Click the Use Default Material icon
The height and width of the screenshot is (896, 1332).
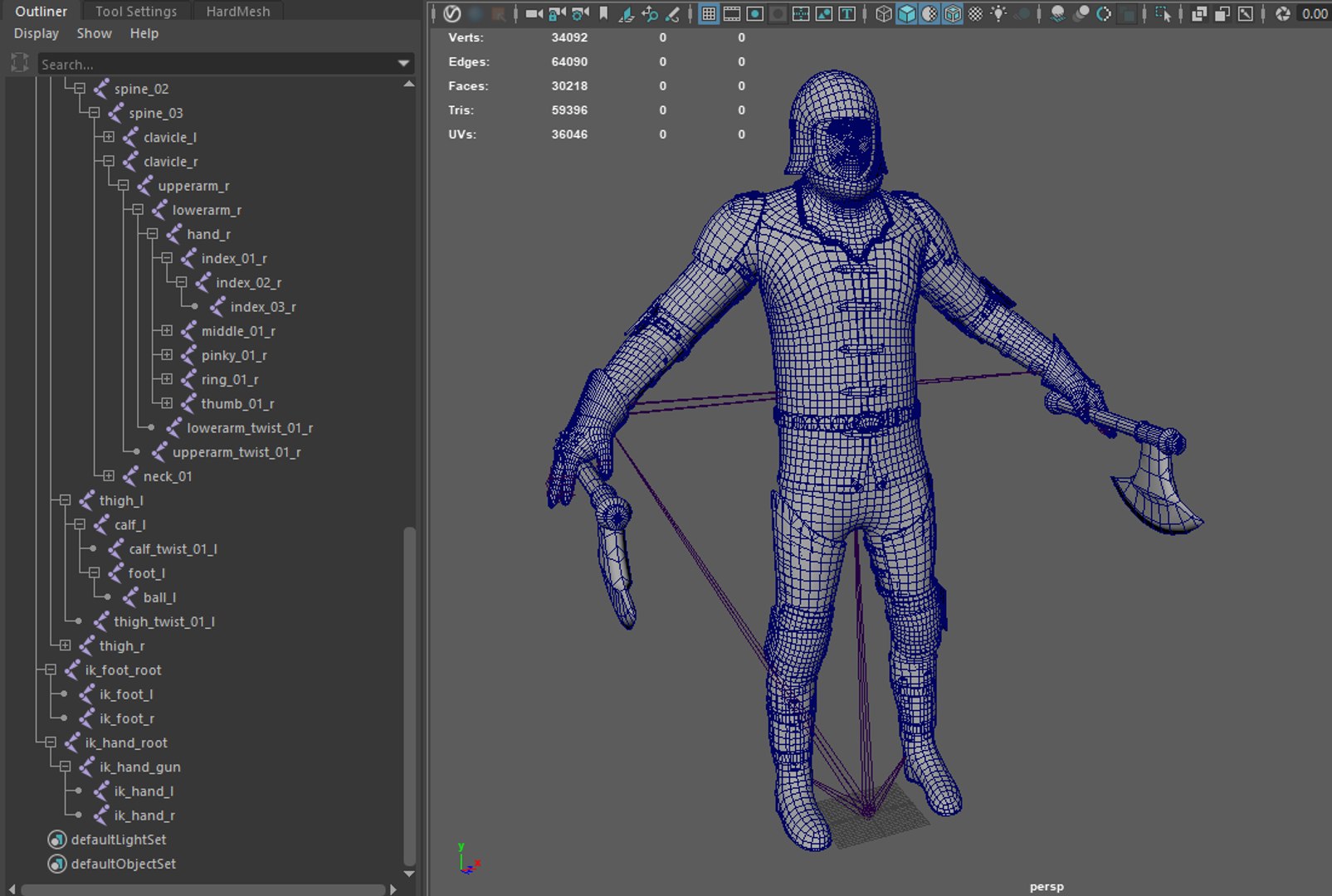(929, 13)
